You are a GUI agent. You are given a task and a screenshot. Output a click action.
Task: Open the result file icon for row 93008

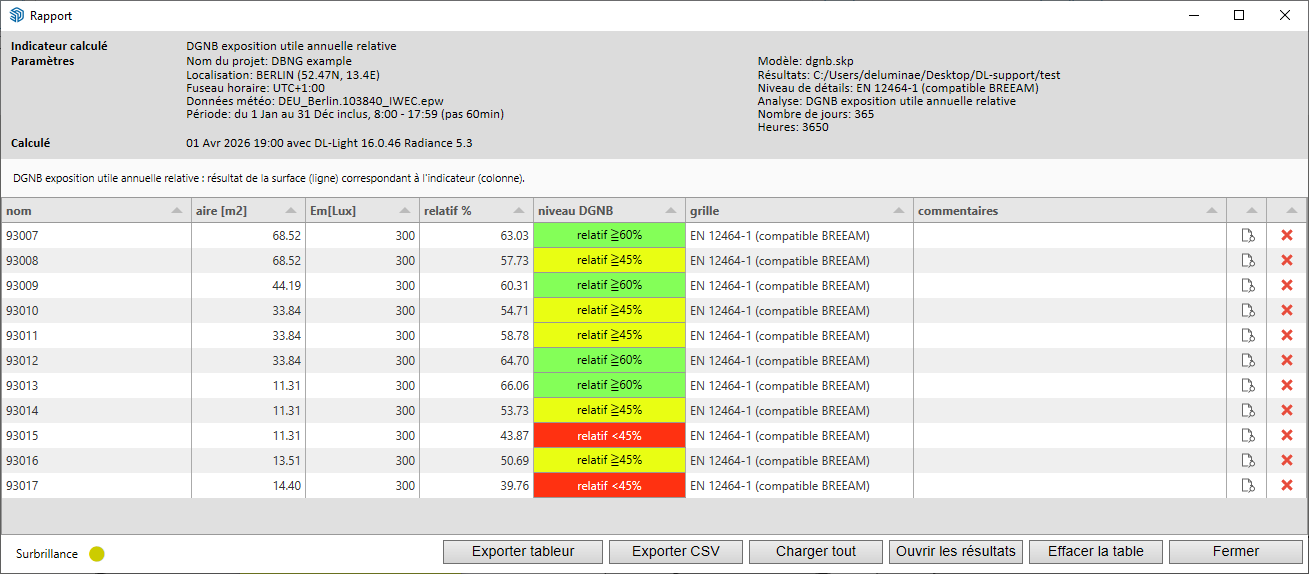coord(1247,261)
